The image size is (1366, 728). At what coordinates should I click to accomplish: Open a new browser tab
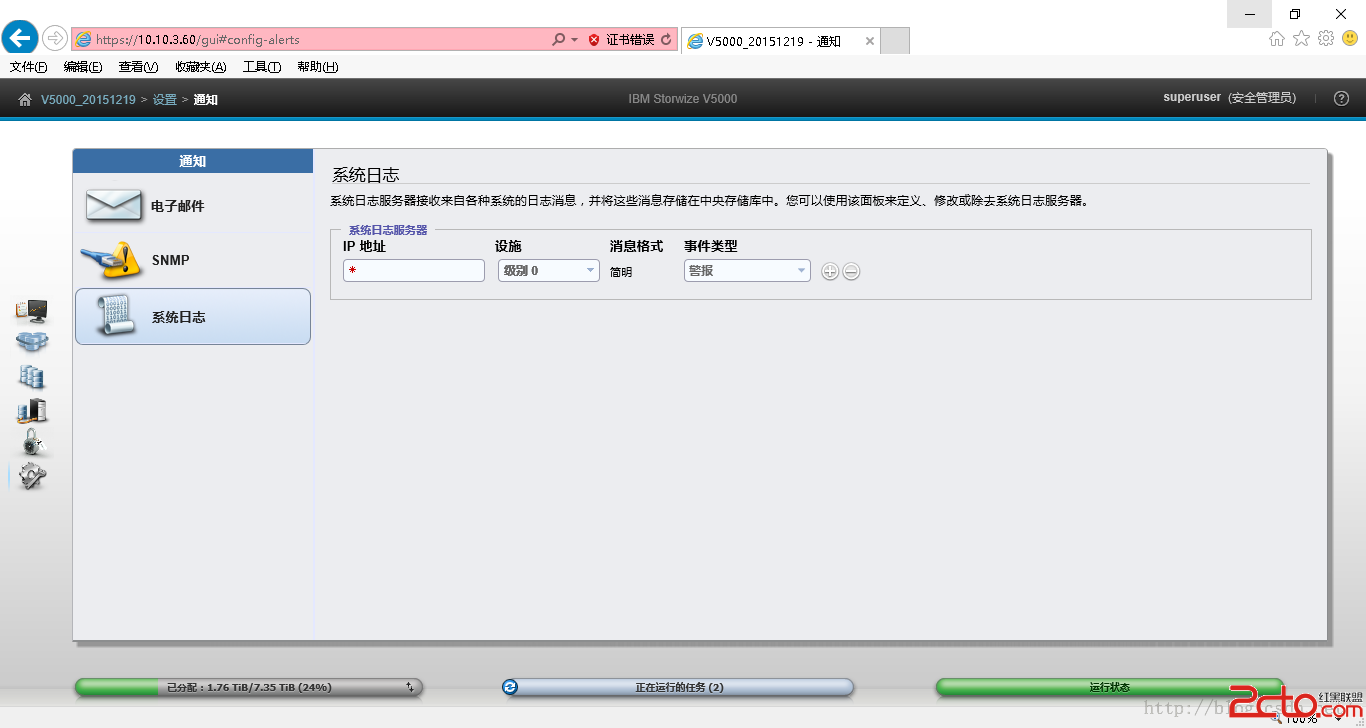[895, 41]
